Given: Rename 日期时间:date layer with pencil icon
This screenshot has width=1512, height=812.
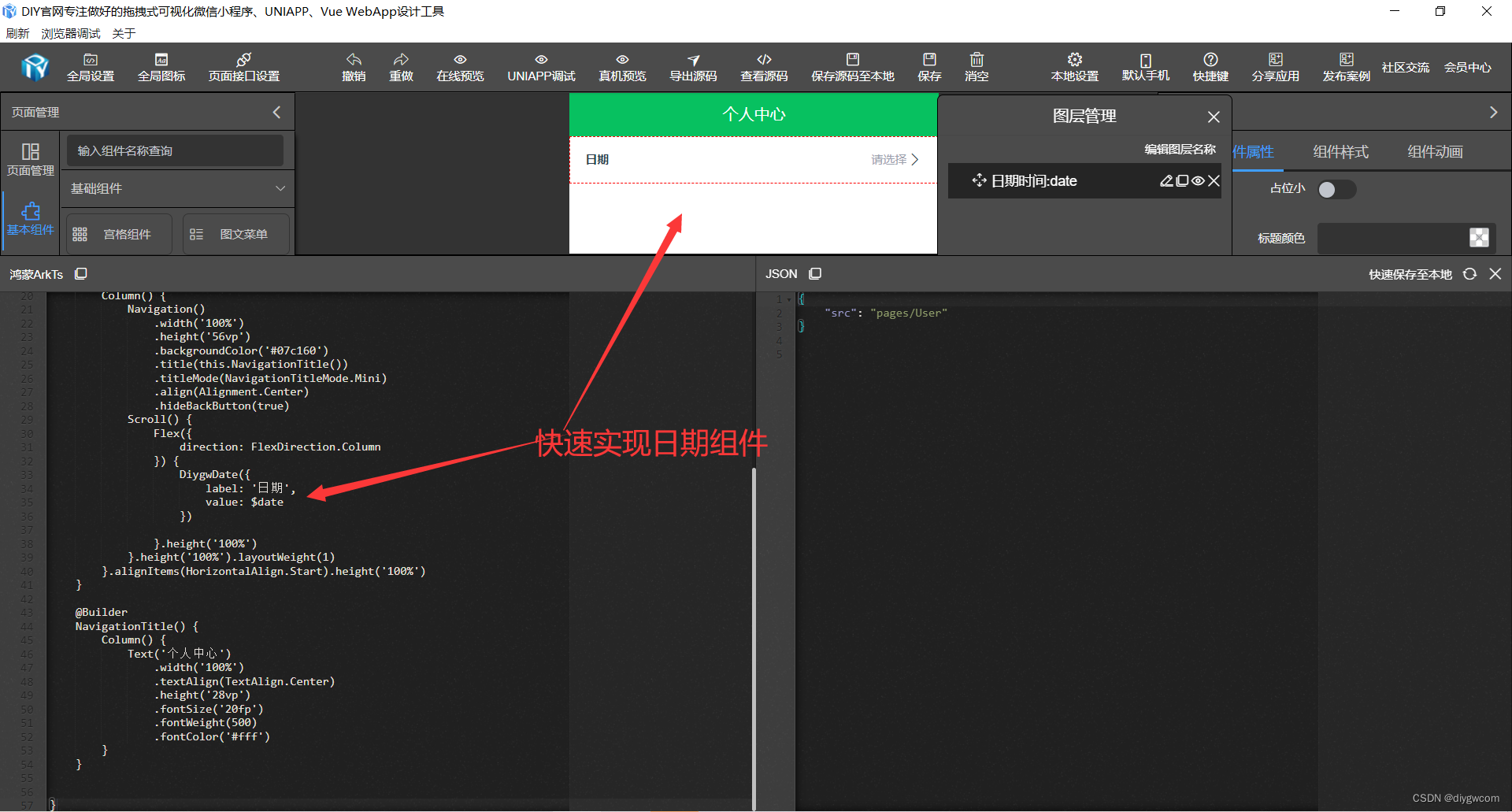Looking at the screenshot, I should point(1166,181).
